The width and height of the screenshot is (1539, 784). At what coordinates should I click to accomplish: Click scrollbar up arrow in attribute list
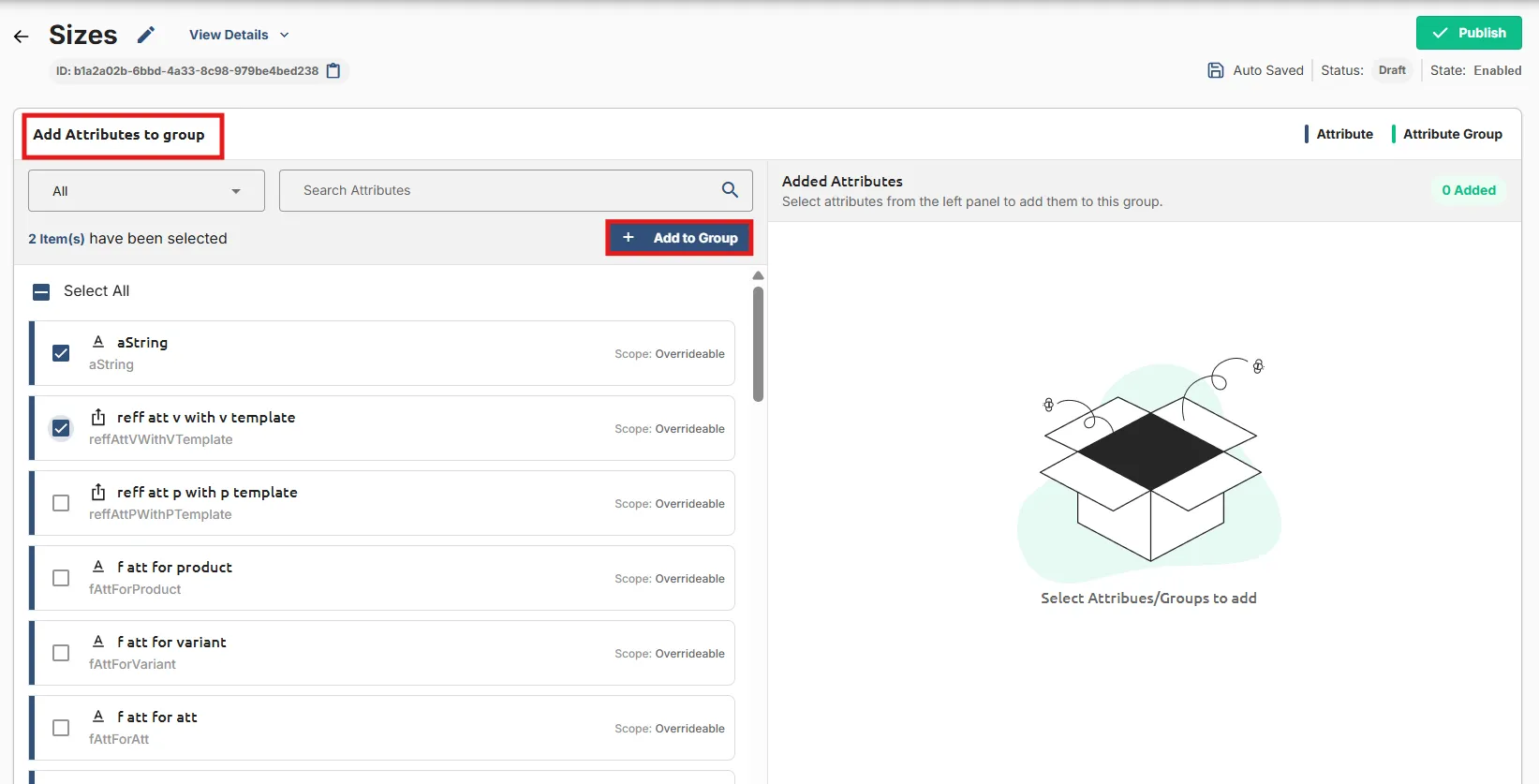pos(758,276)
